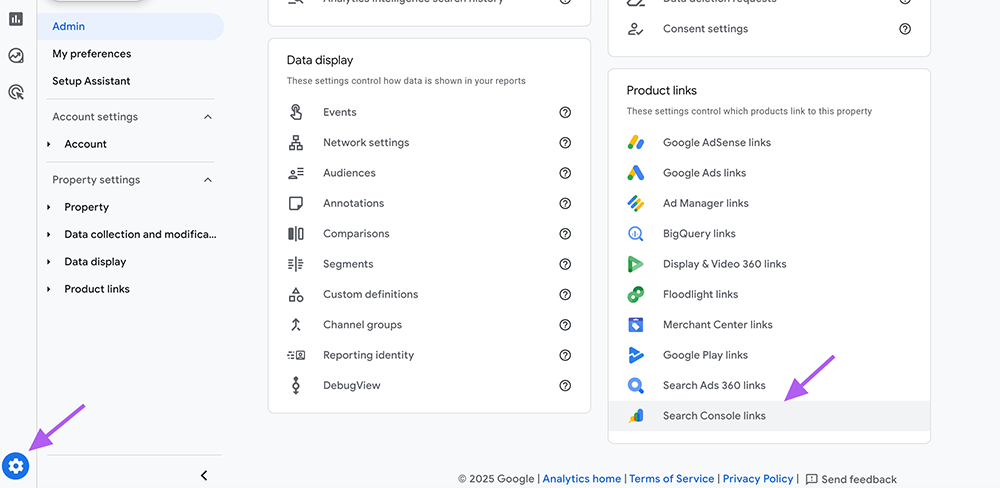Collapse the Property settings section
This screenshot has height=488, width=1000.
pyautogui.click(x=208, y=180)
